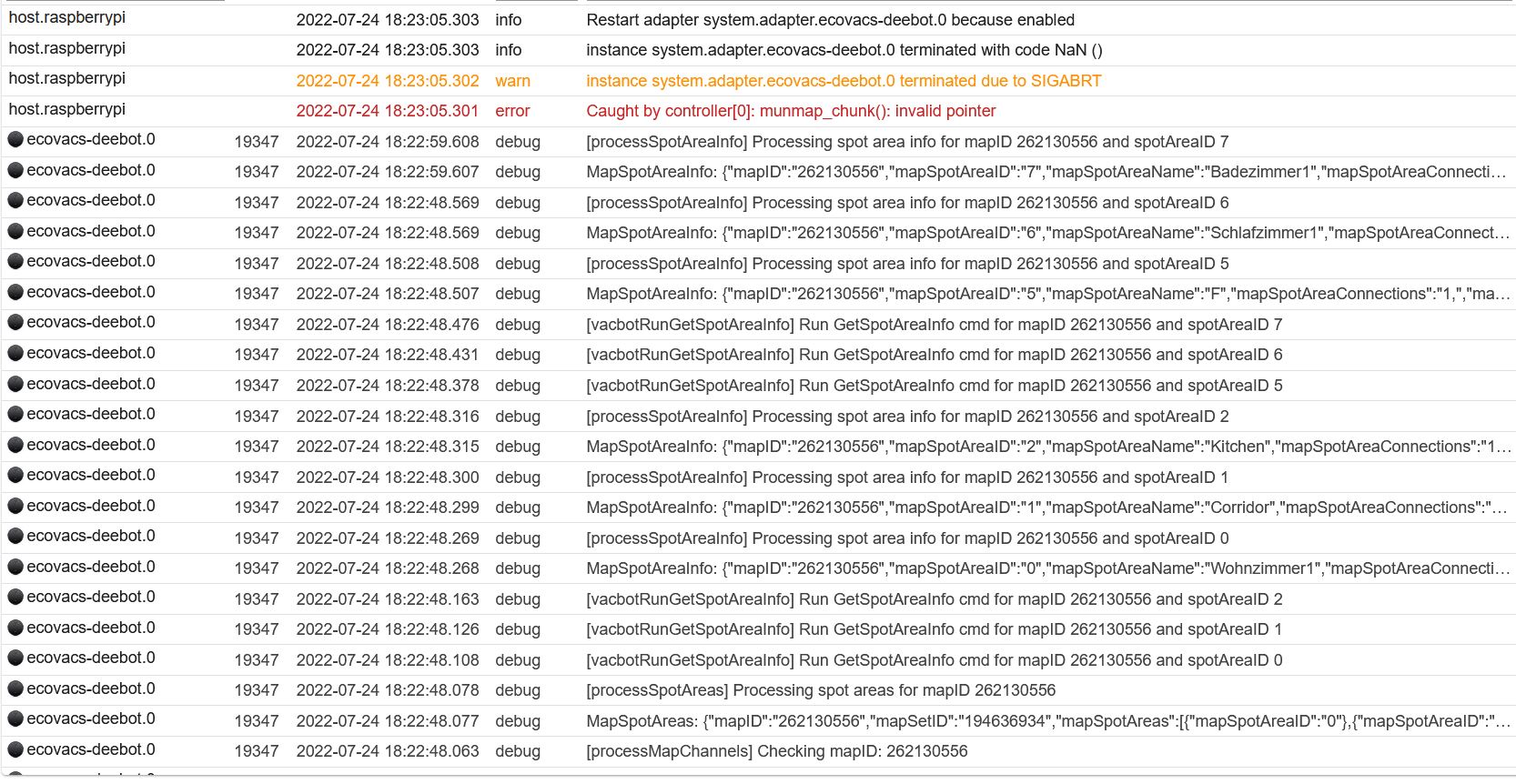This screenshot has height=784, width=1516.
Task: Click timestamp 2022-07-24 18:22:48.063
Action: coord(388,751)
